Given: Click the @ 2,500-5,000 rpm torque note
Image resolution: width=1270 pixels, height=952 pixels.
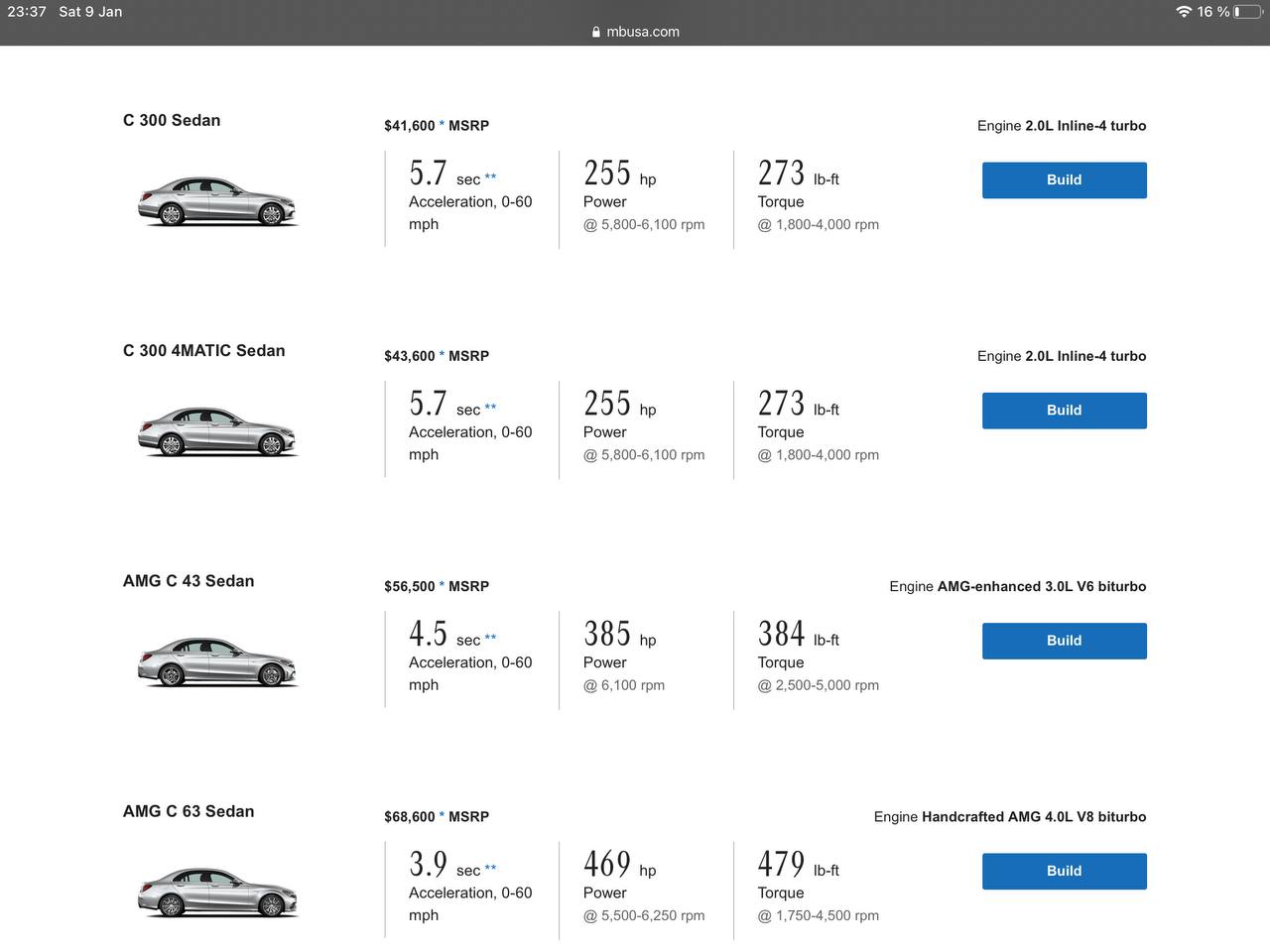Looking at the screenshot, I should pyautogui.click(x=819, y=685).
